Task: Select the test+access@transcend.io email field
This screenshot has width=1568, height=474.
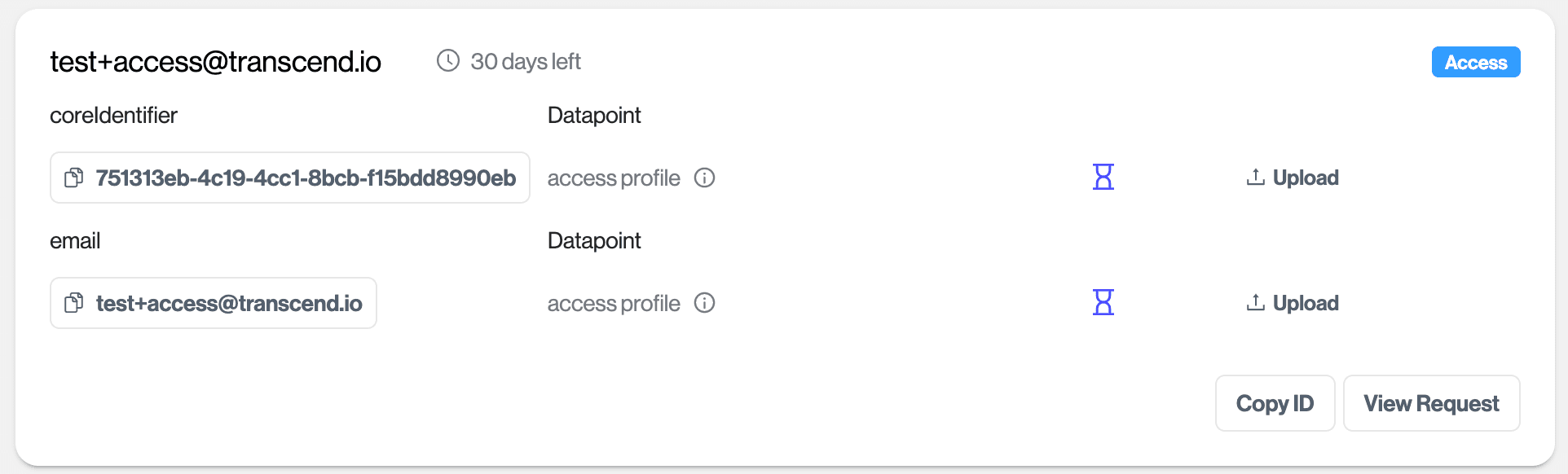Action: 229,303
